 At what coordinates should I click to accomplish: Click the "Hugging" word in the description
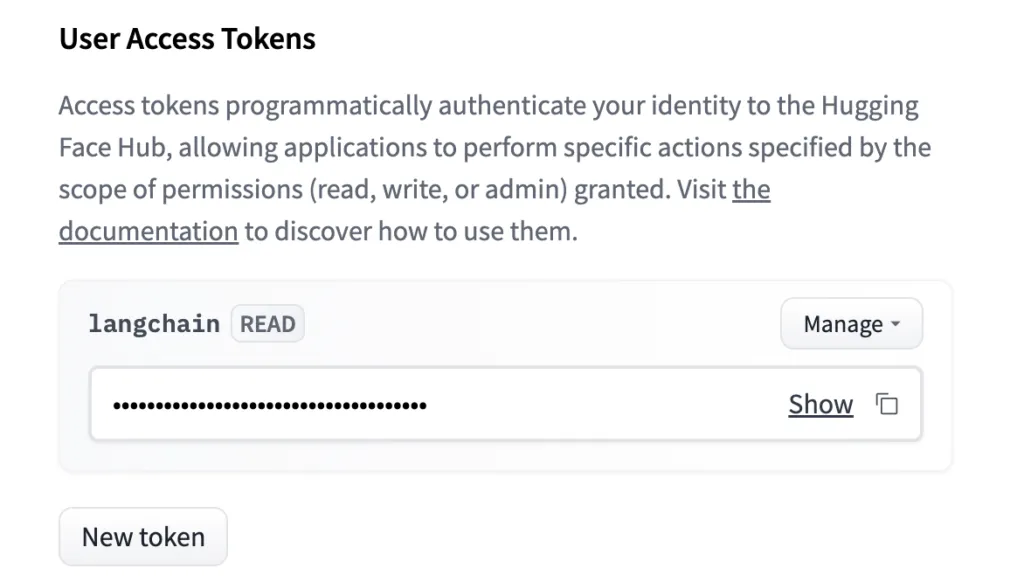coord(869,106)
